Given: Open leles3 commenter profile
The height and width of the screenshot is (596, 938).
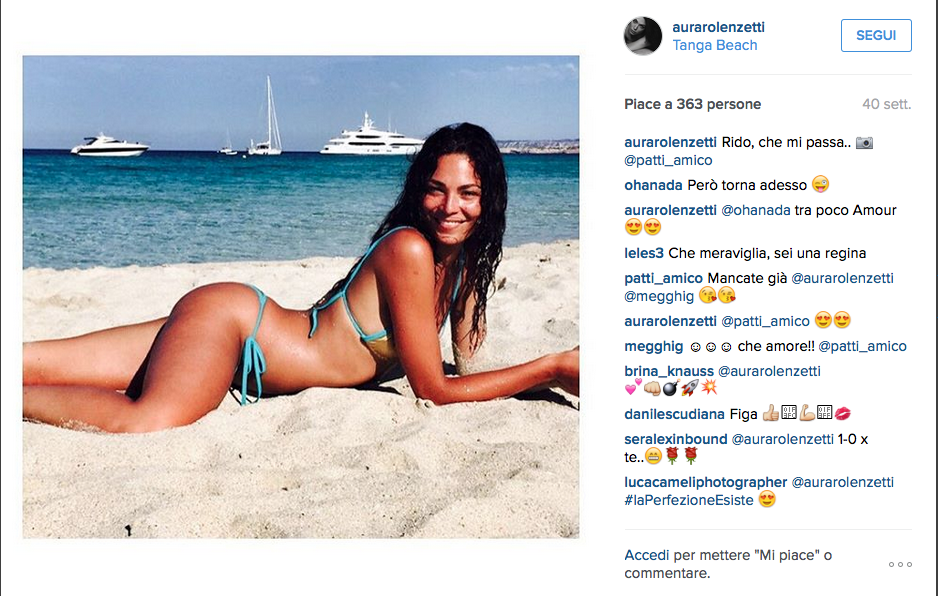Looking at the screenshot, I should (644, 253).
